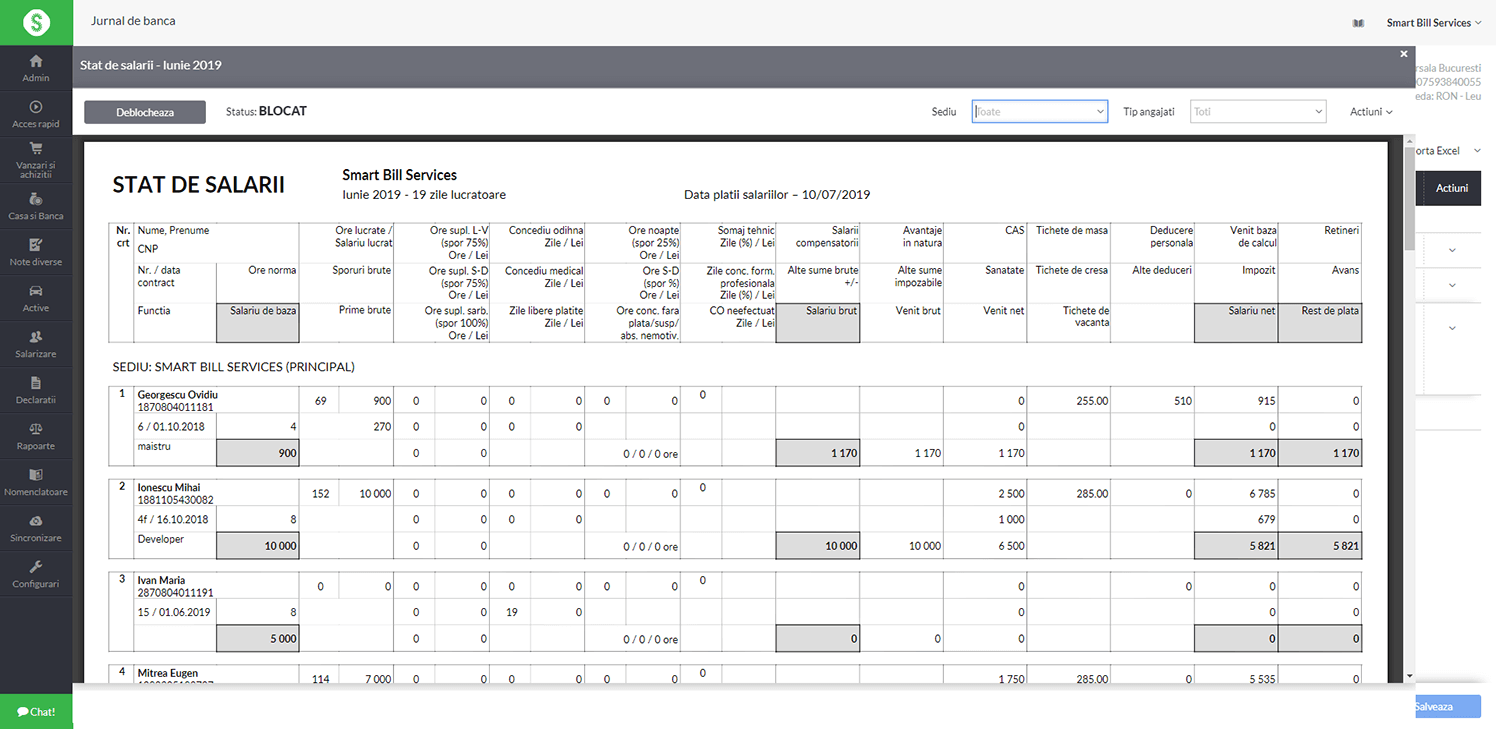Open the Chat! support button

coord(36,712)
